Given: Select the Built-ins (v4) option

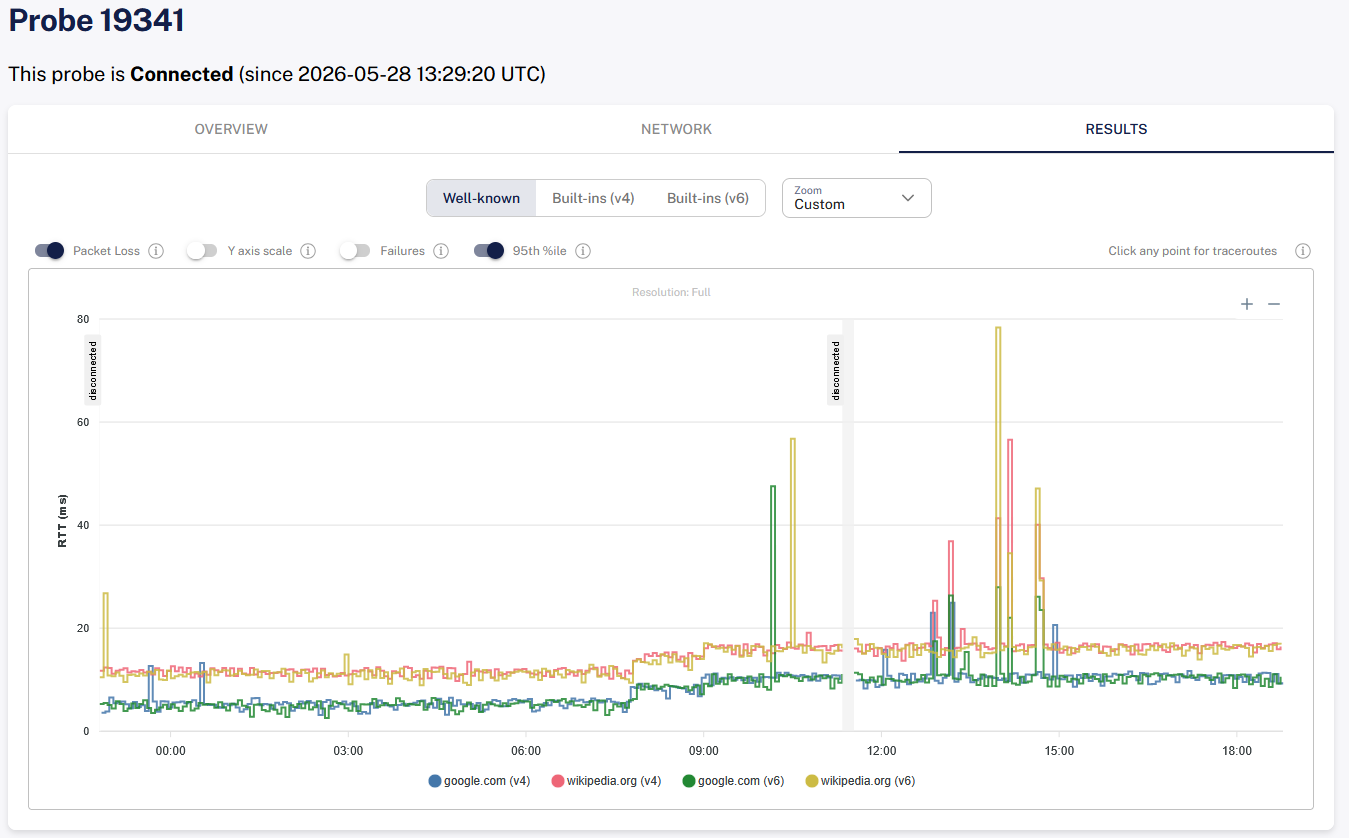Looking at the screenshot, I should pos(593,198).
